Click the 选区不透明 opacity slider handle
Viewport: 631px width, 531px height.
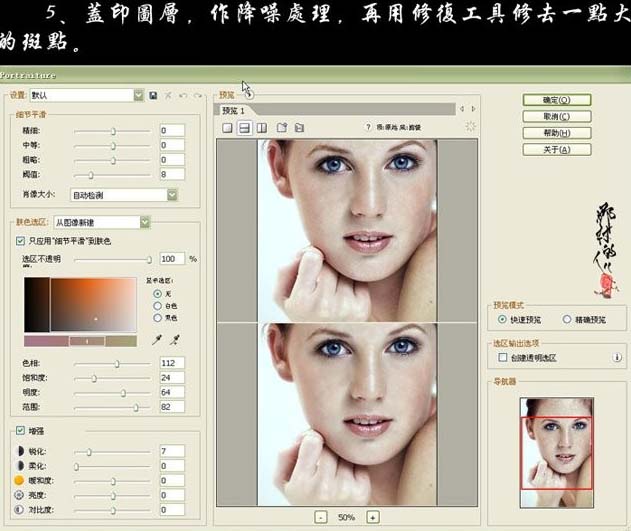tap(149, 259)
